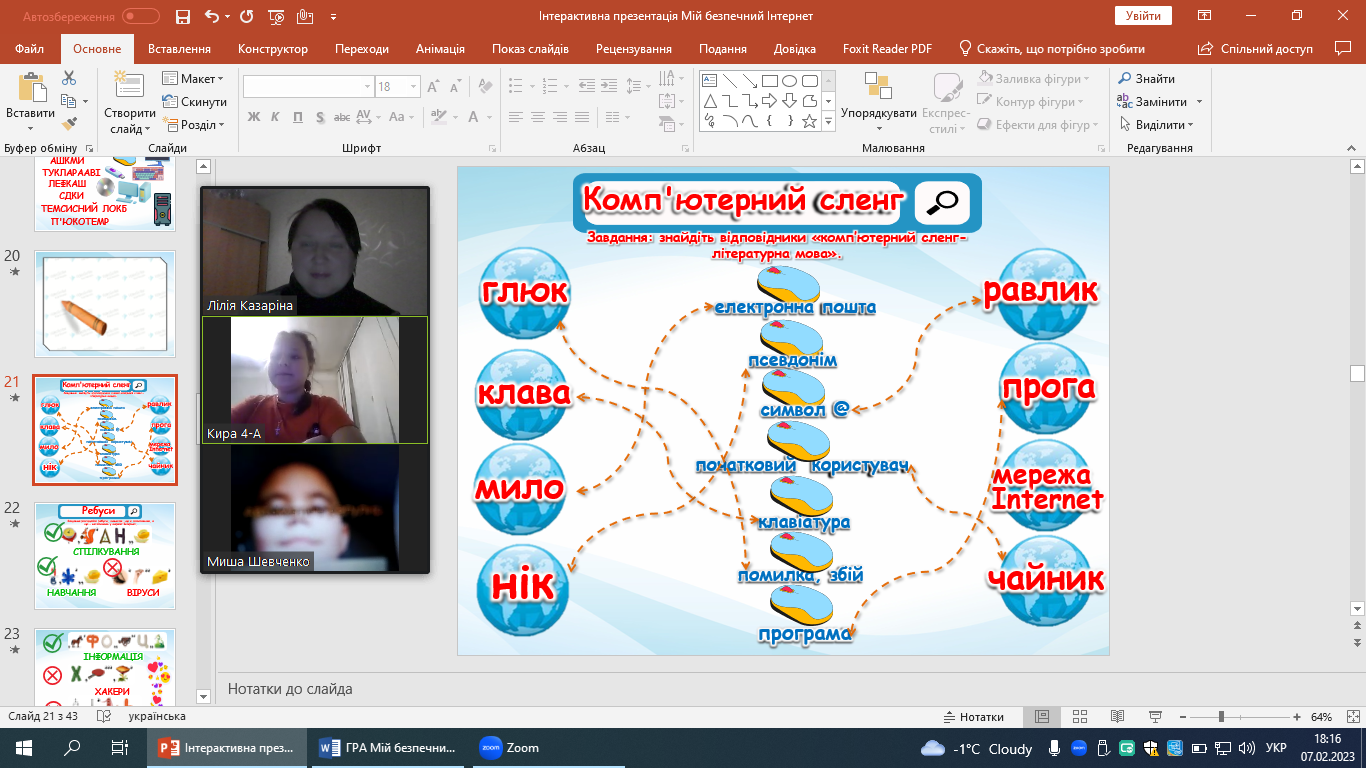Toggle Bold (Ж) formatting
Viewport: 1366px width, 768px height.
pyautogui.click(x=253, y=117)
